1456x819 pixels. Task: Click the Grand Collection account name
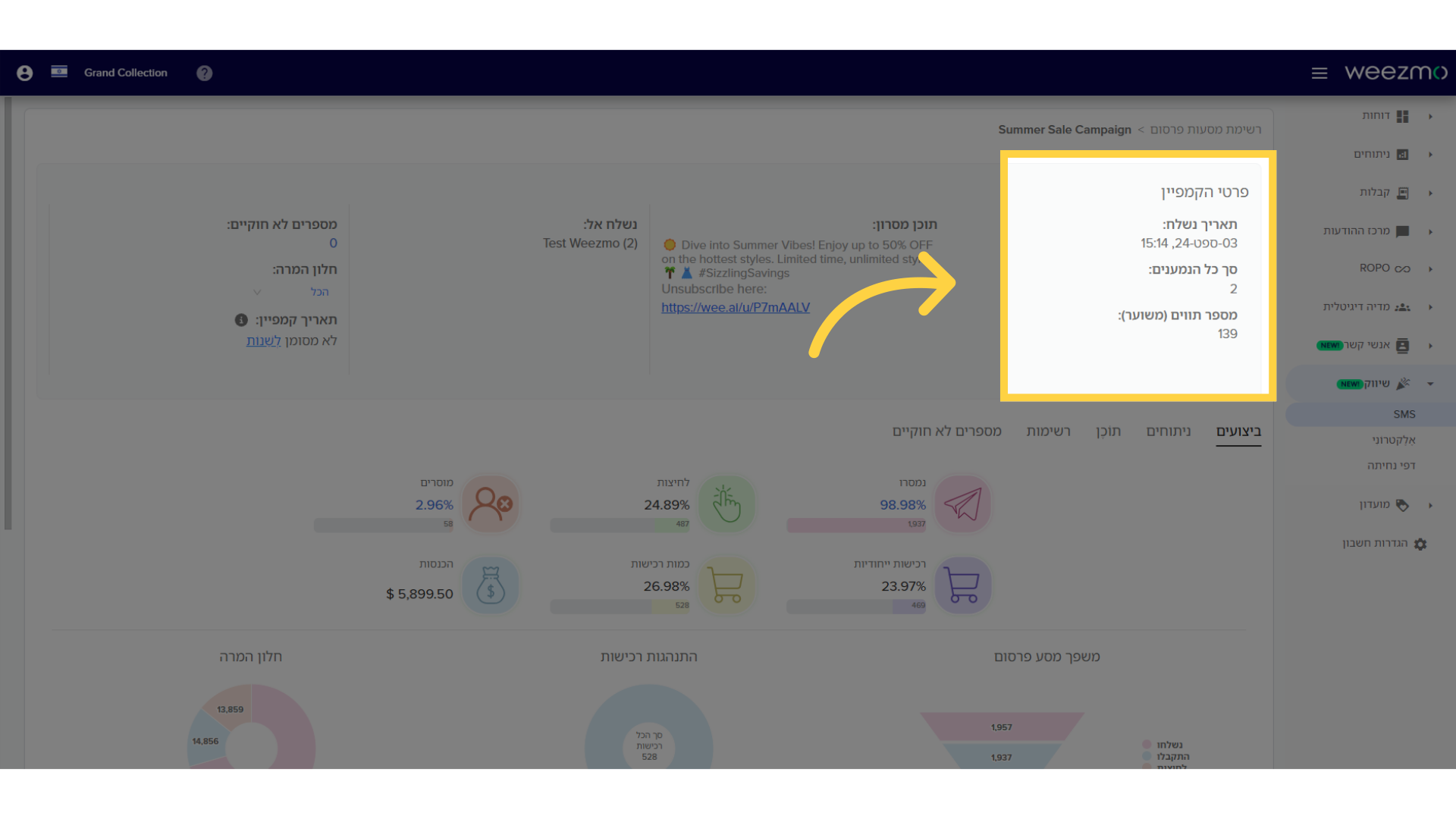[x=126, y=73]
